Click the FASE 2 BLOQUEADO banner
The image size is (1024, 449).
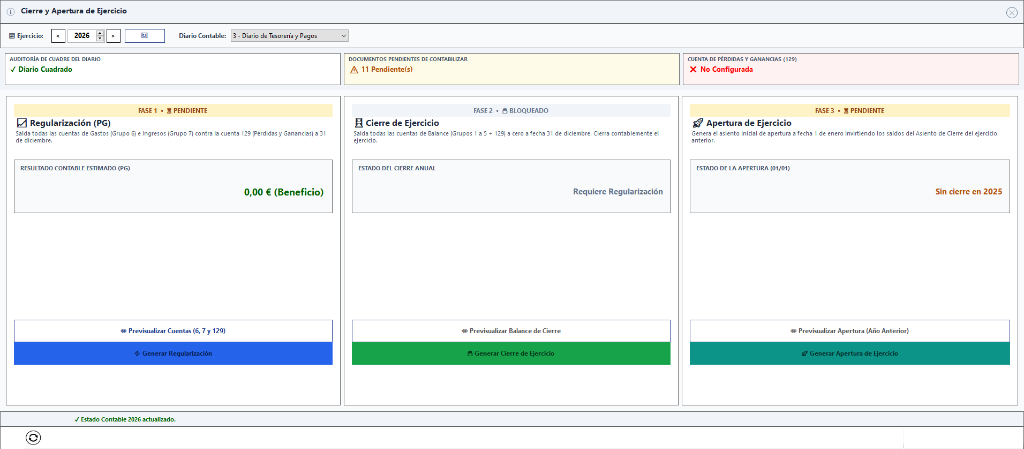pos(511,111)
